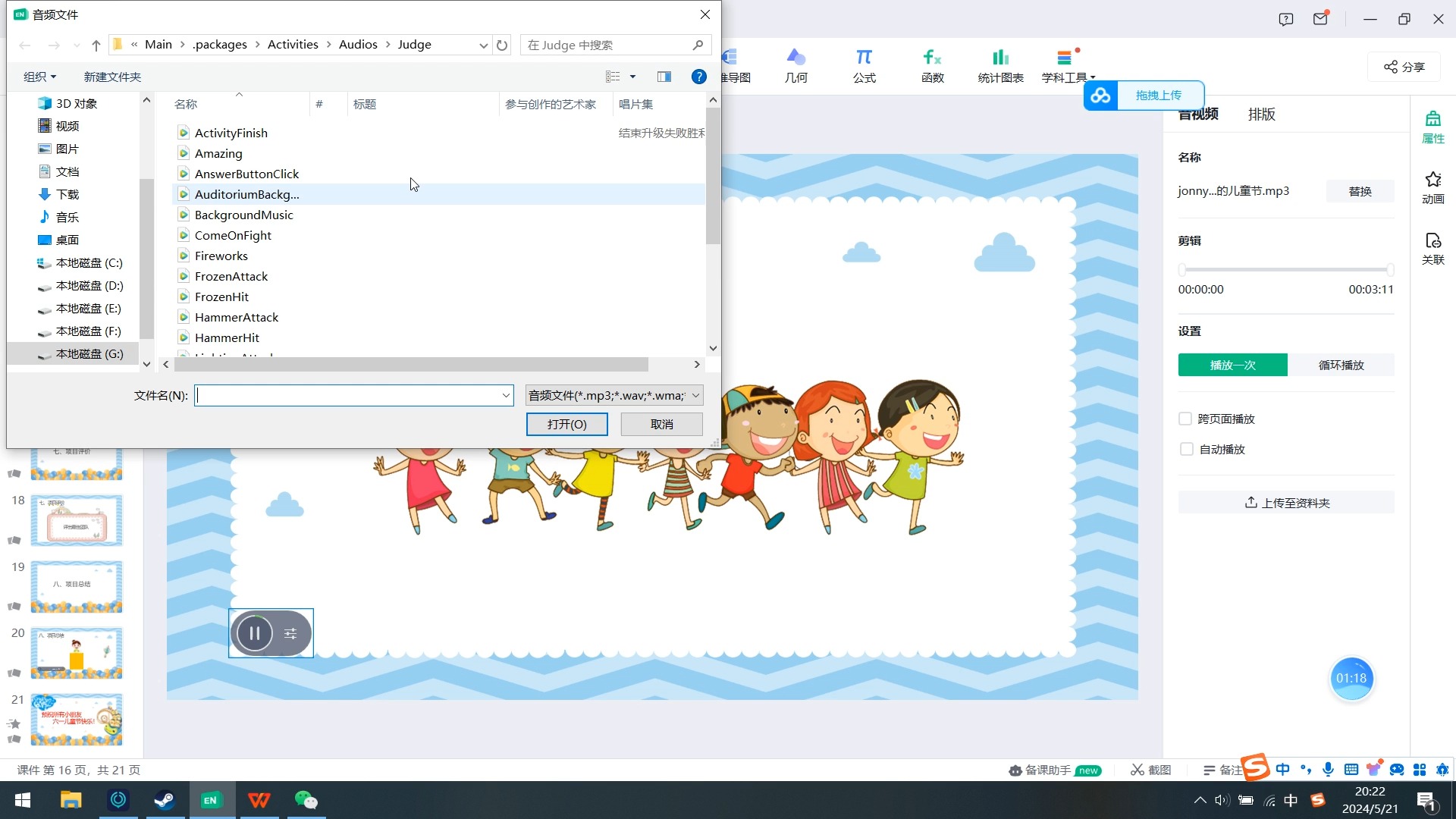Click the help icon in file dialog
The height and width of the screenshot is (819, 1456).
(699, 77)
